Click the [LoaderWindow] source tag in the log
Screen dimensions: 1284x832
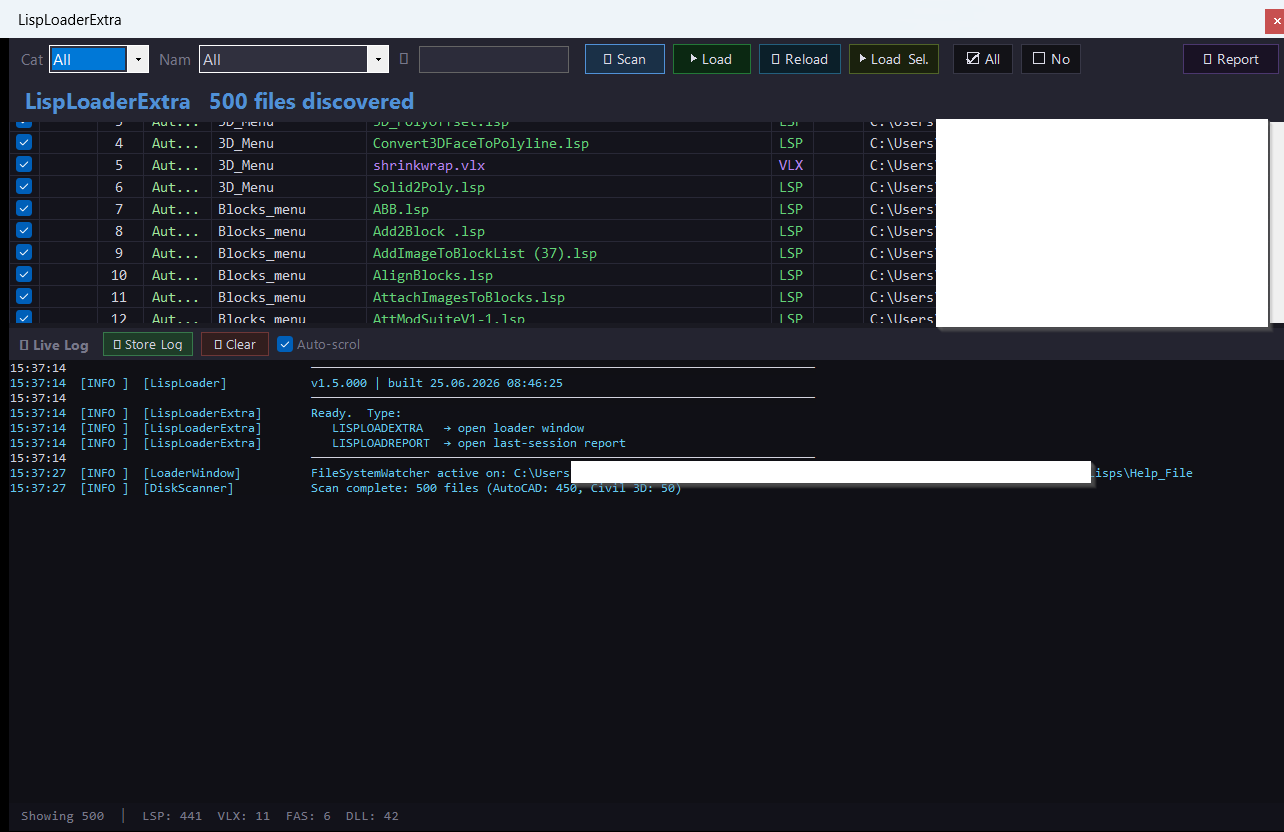pyautogui.click(x=192, y=473)
